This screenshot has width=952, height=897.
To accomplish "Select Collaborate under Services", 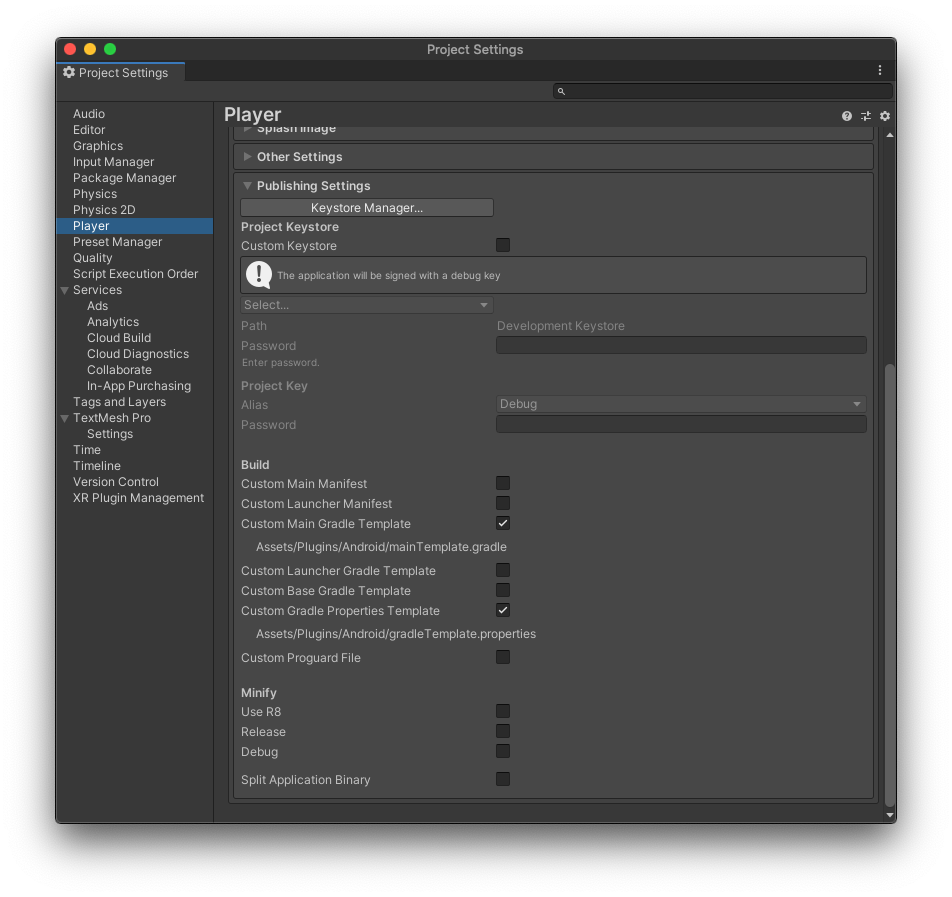I will click(x=119, y=370).
